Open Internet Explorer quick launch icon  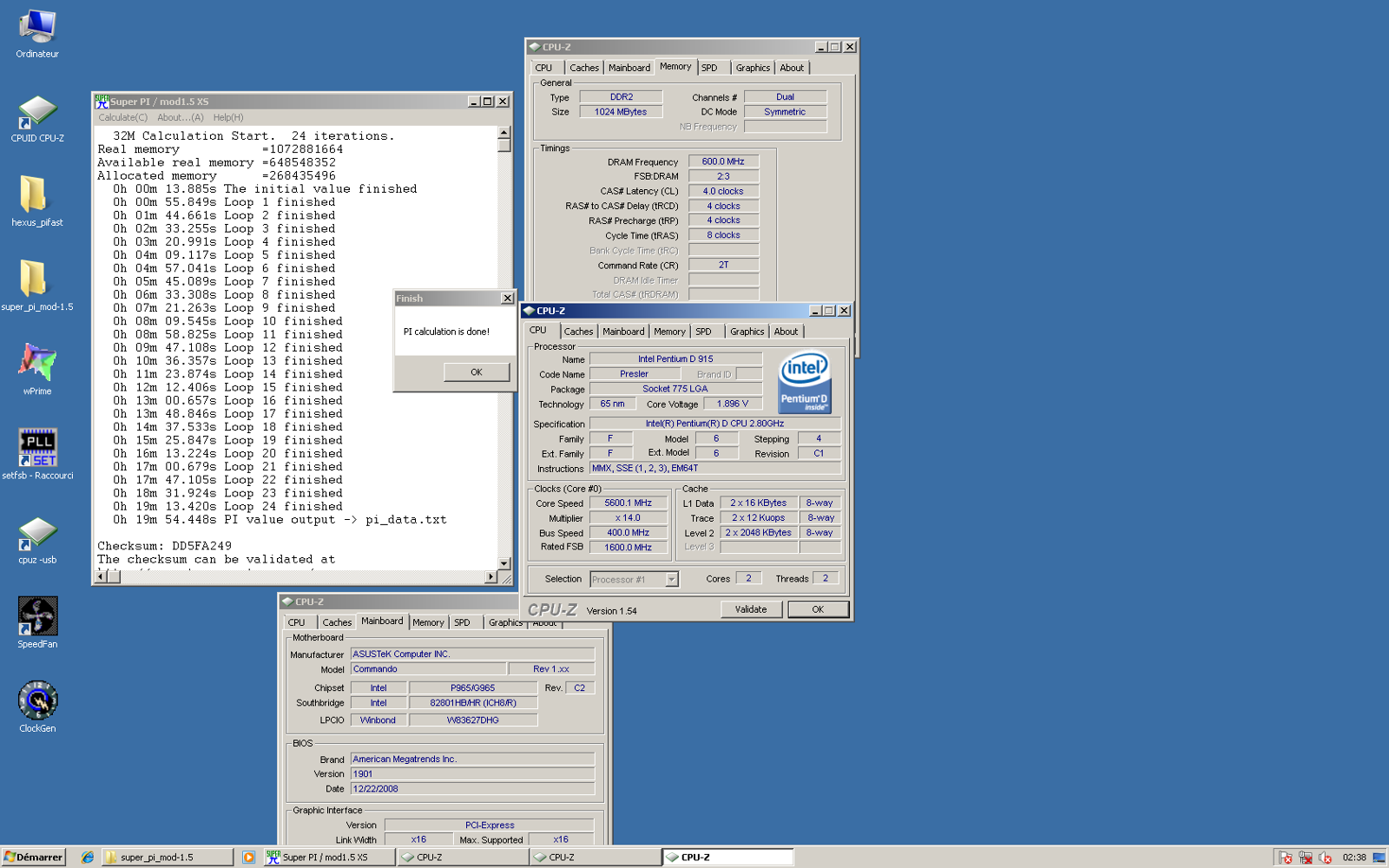pyautogui.click(x=87, y=857)
